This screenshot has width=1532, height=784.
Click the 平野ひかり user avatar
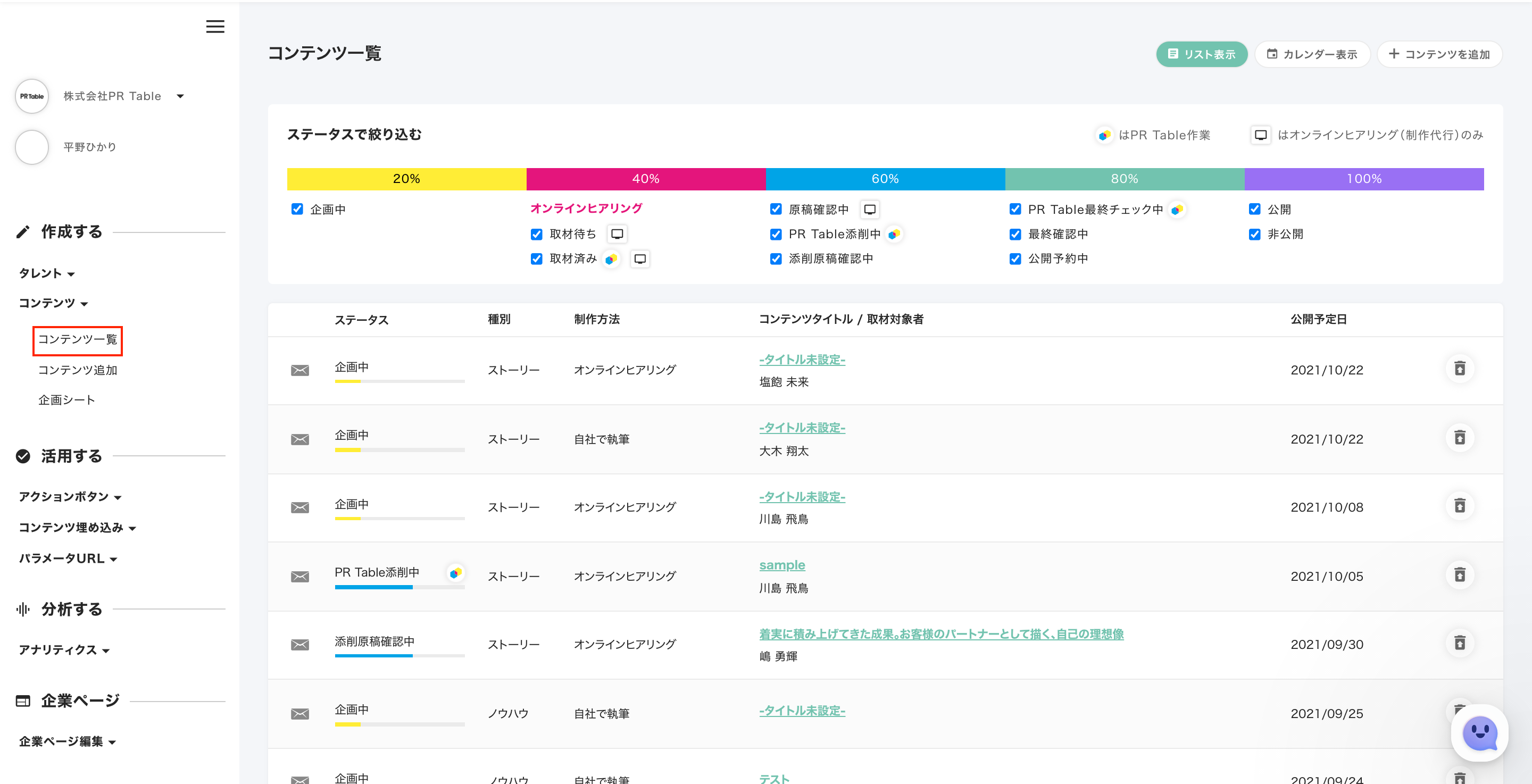point(31,147)
